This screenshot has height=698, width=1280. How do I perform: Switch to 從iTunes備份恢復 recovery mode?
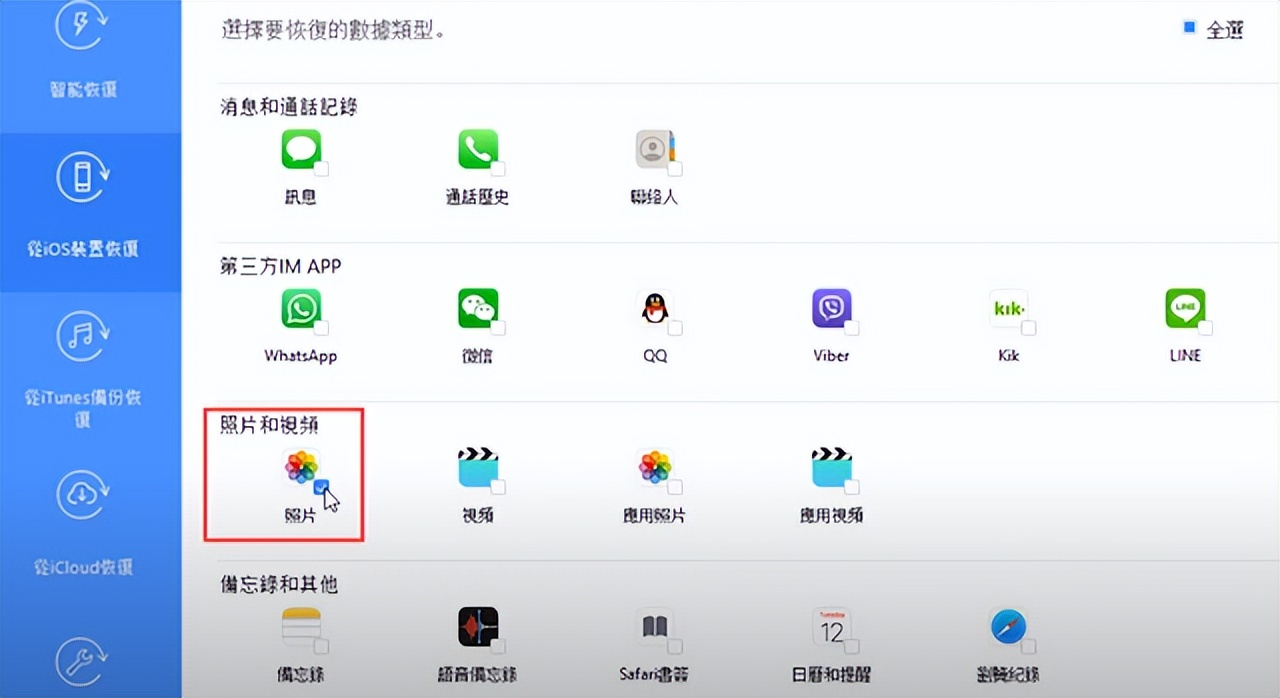pyautogui.click(x=83, y=372)
